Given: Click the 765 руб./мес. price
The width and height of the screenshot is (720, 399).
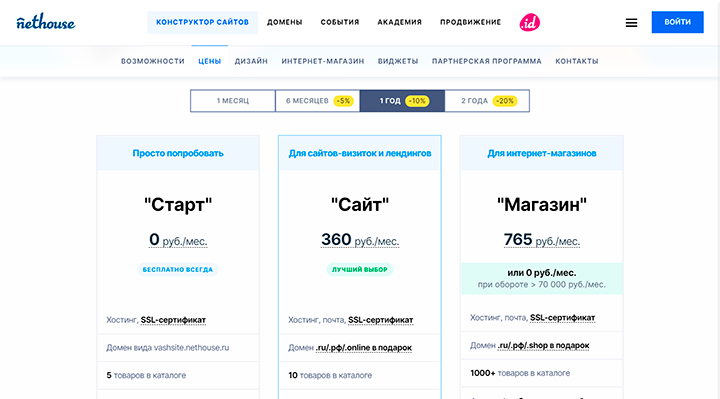Looking at the screenshot, I should click(542, 240).
